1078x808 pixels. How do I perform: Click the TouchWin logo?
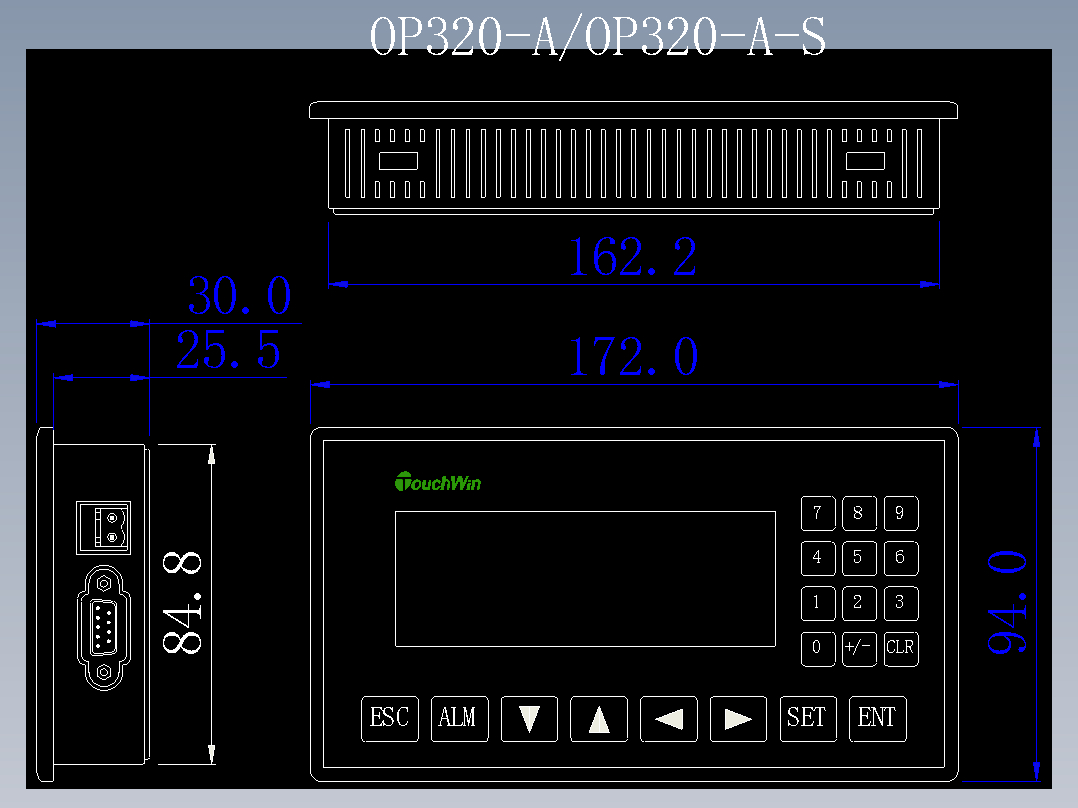pos(439,481)
